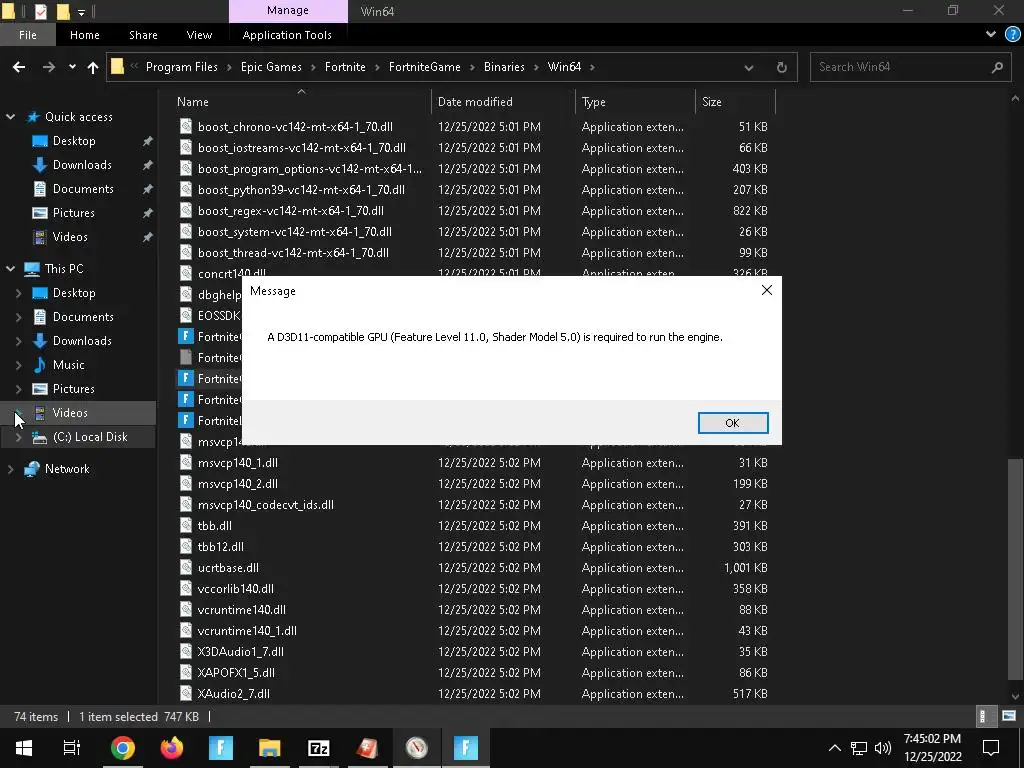Select ucrtbase.dll file icon

point(186,568)
